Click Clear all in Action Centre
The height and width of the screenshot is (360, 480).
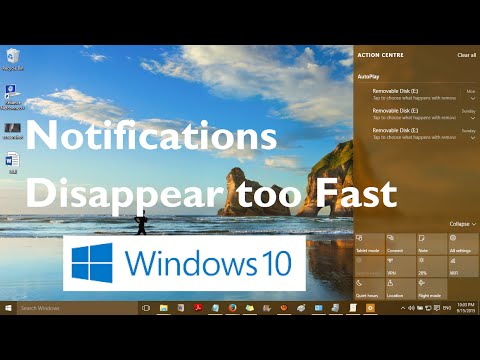(466, 55)
